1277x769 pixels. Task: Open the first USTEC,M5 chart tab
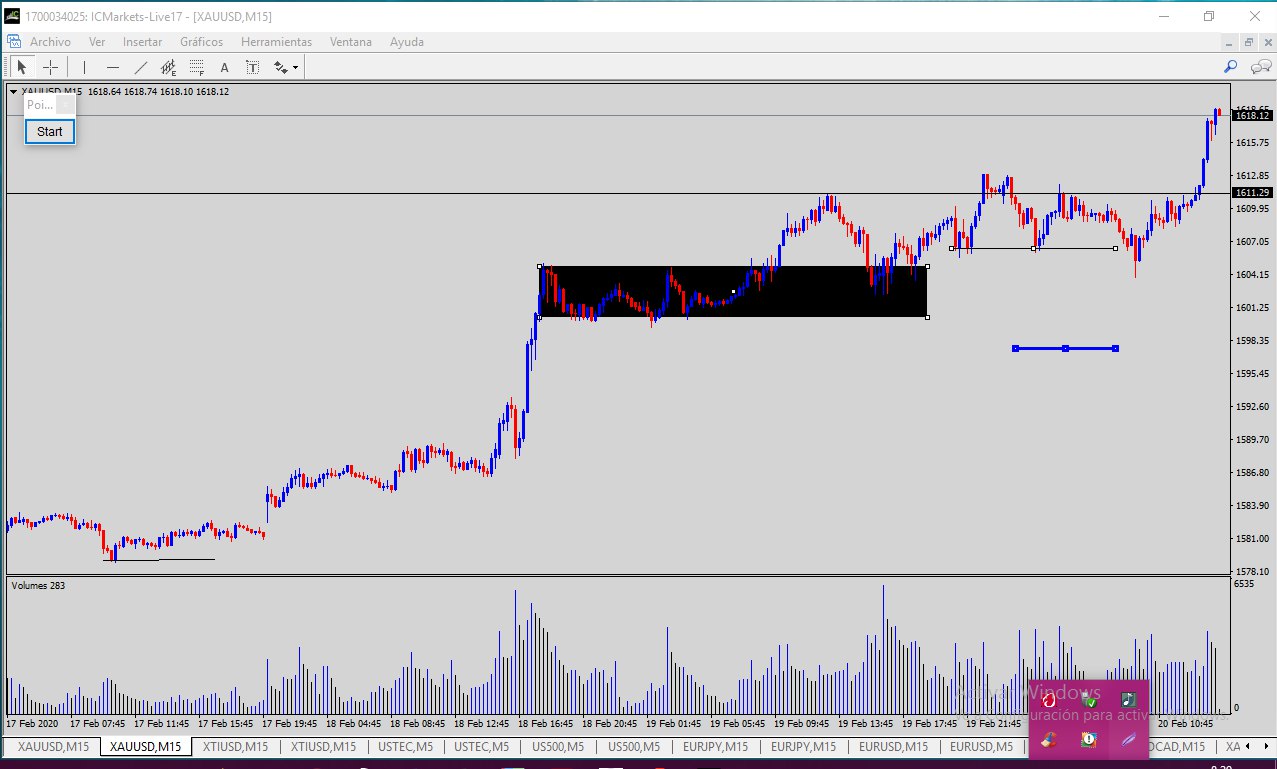pyautogui.click(x=405, y=746)
